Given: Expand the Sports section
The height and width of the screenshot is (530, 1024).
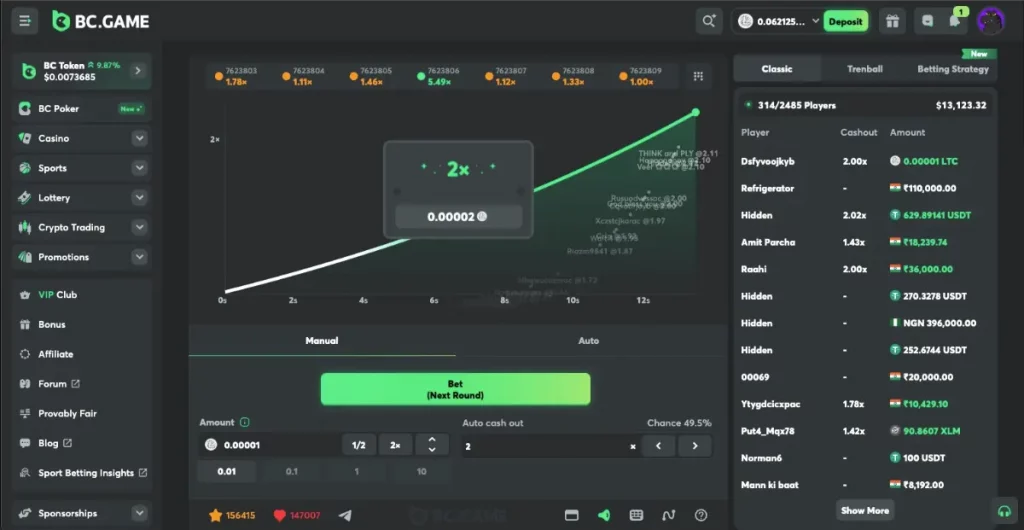Looking at the screenshot, I should 139,168.
